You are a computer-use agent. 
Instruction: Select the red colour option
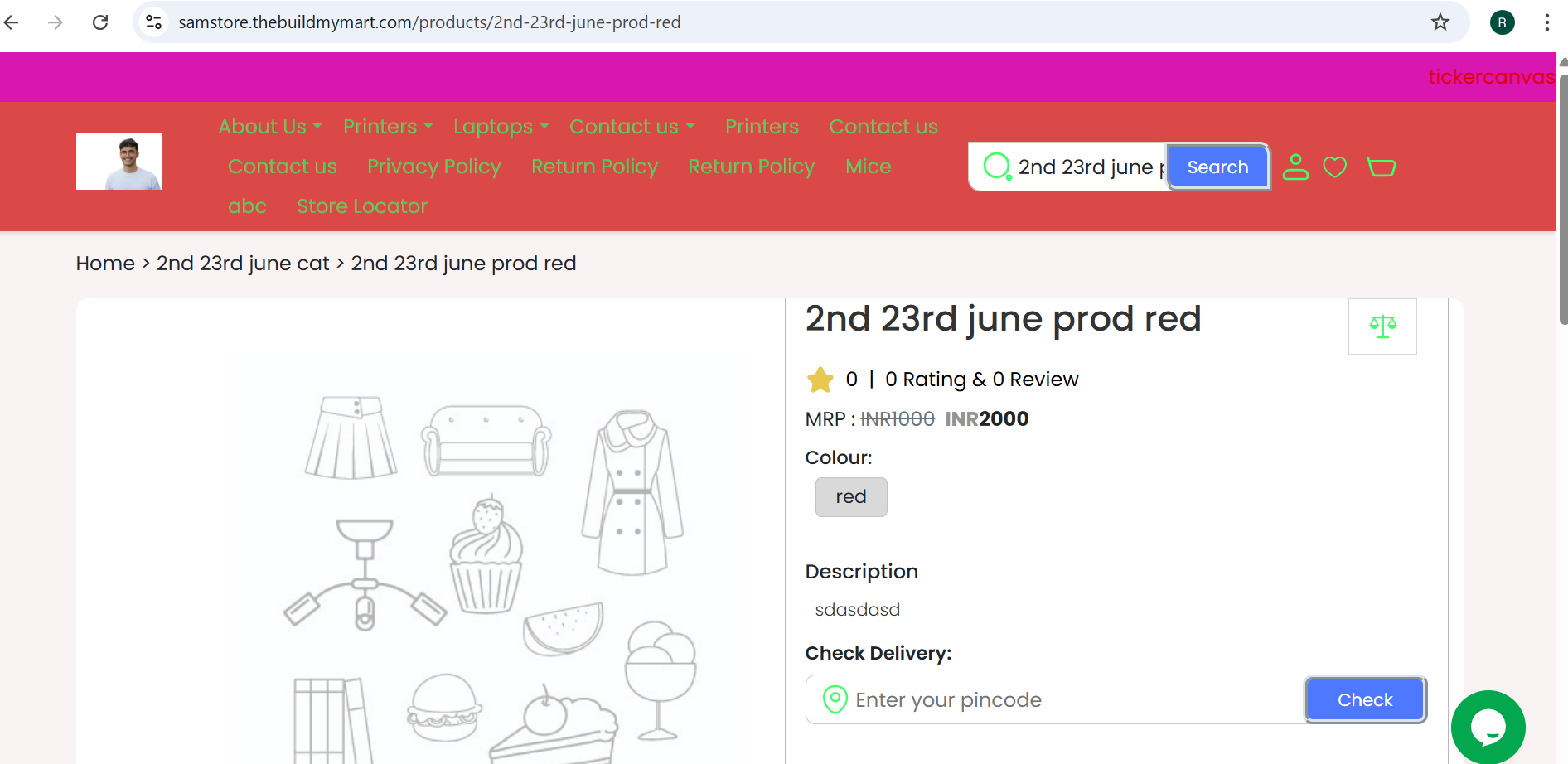851,497
